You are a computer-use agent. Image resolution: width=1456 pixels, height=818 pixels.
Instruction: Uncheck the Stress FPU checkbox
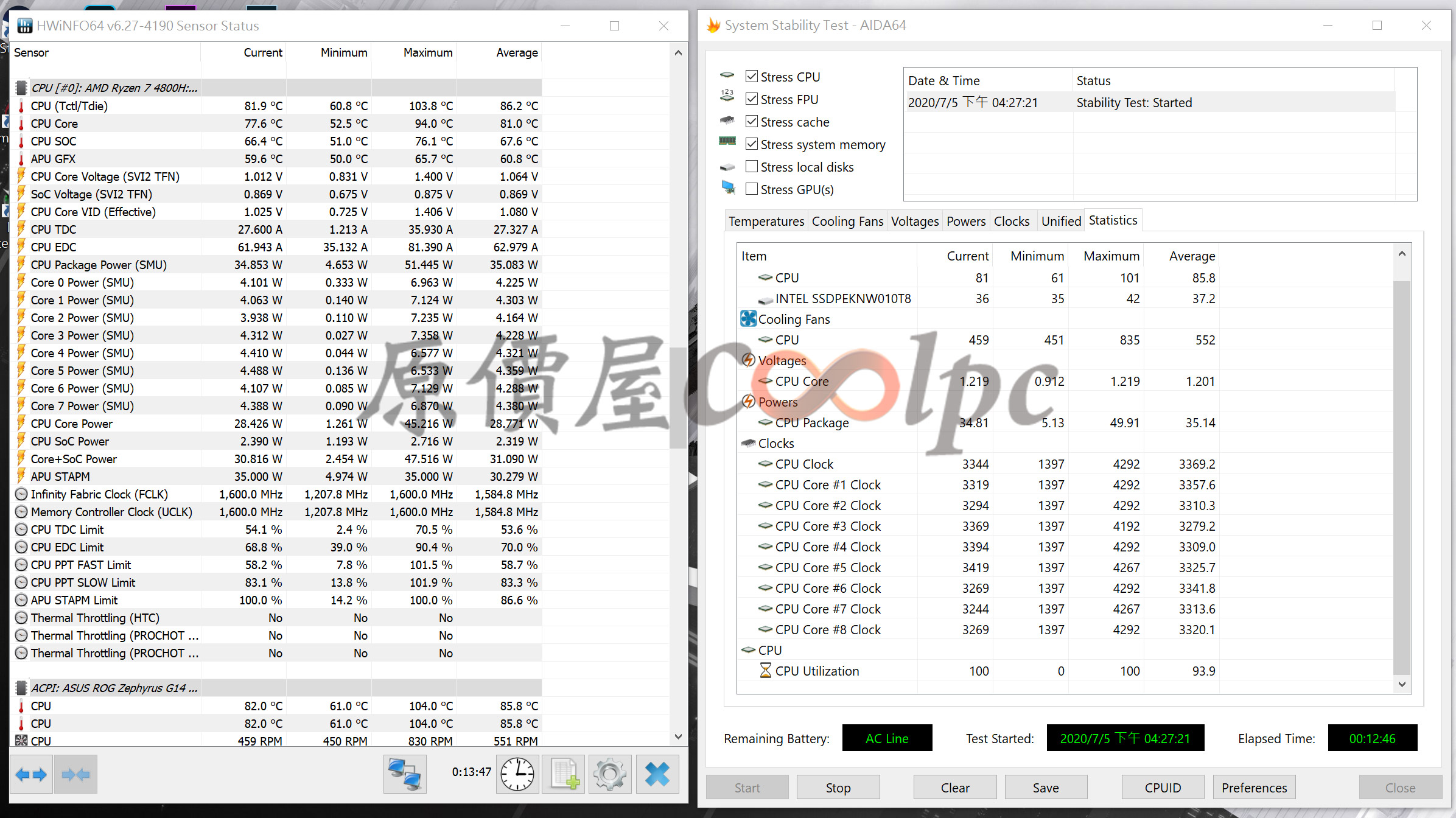752,99
